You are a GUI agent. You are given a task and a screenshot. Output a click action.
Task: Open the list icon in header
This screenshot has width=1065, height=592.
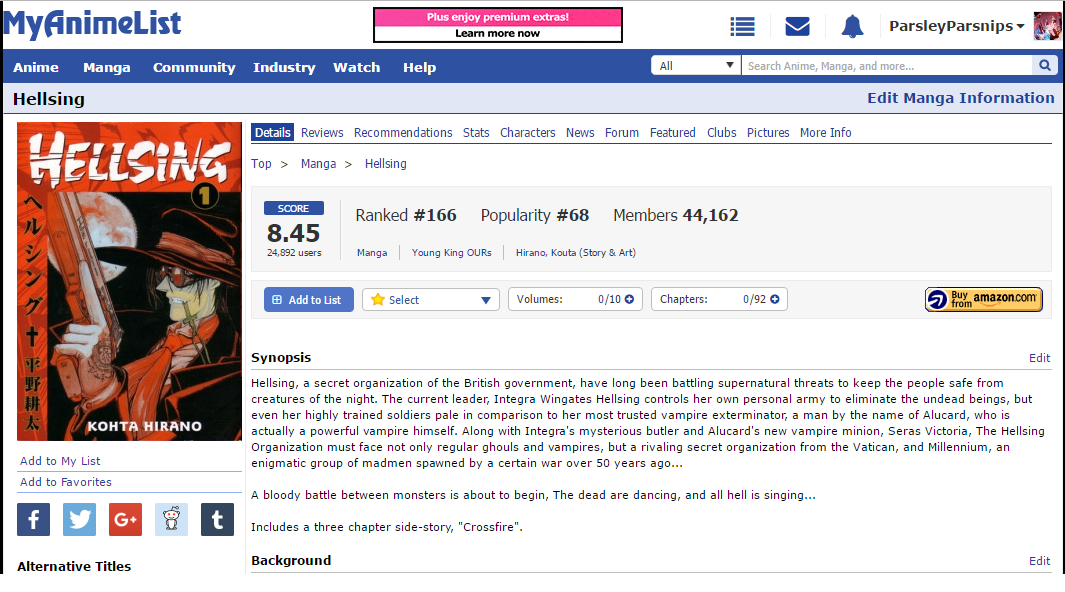(x=742, y=27)
